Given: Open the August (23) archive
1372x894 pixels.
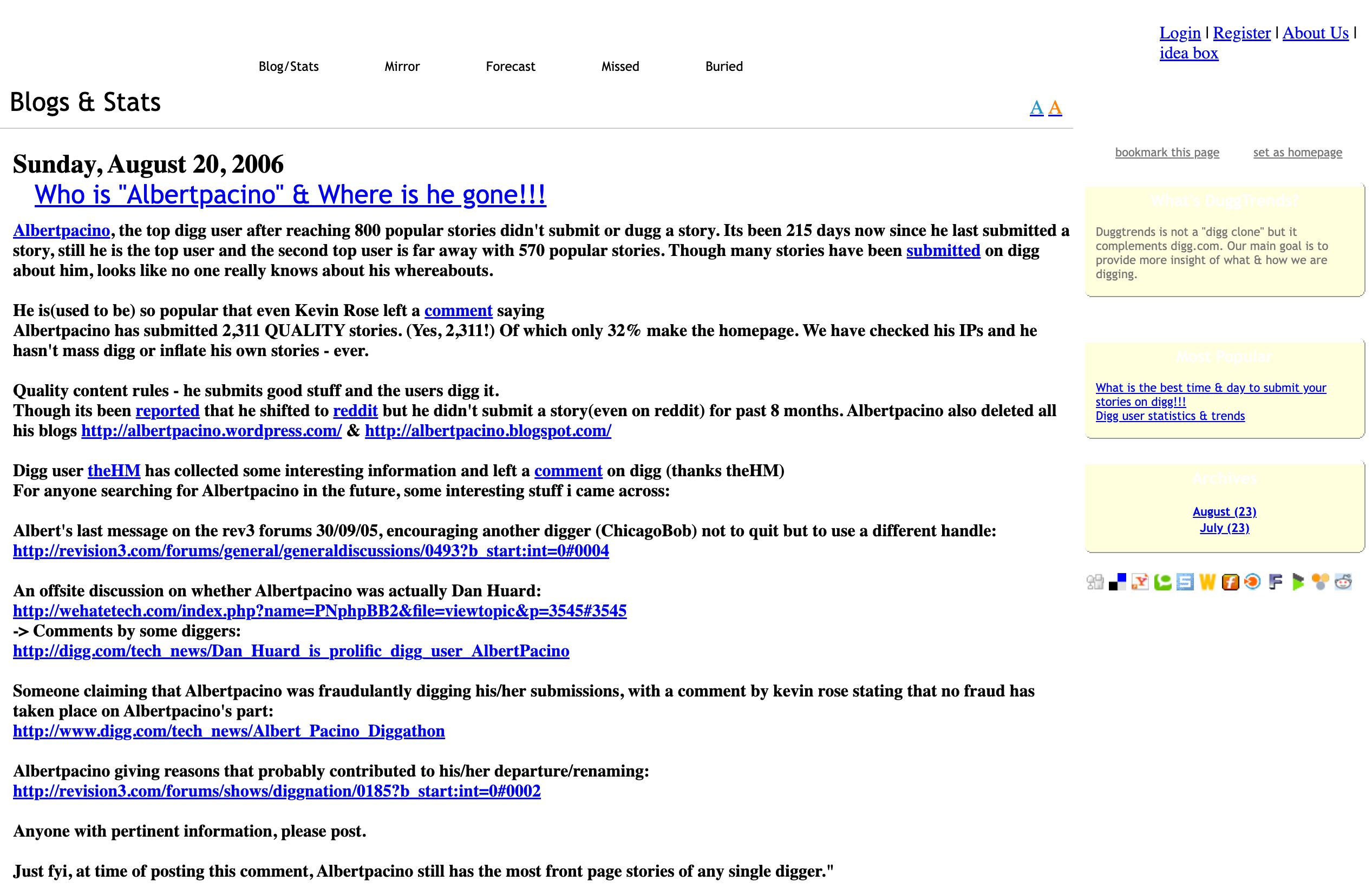Looking at the screenshot, I should click(1224, 511).
